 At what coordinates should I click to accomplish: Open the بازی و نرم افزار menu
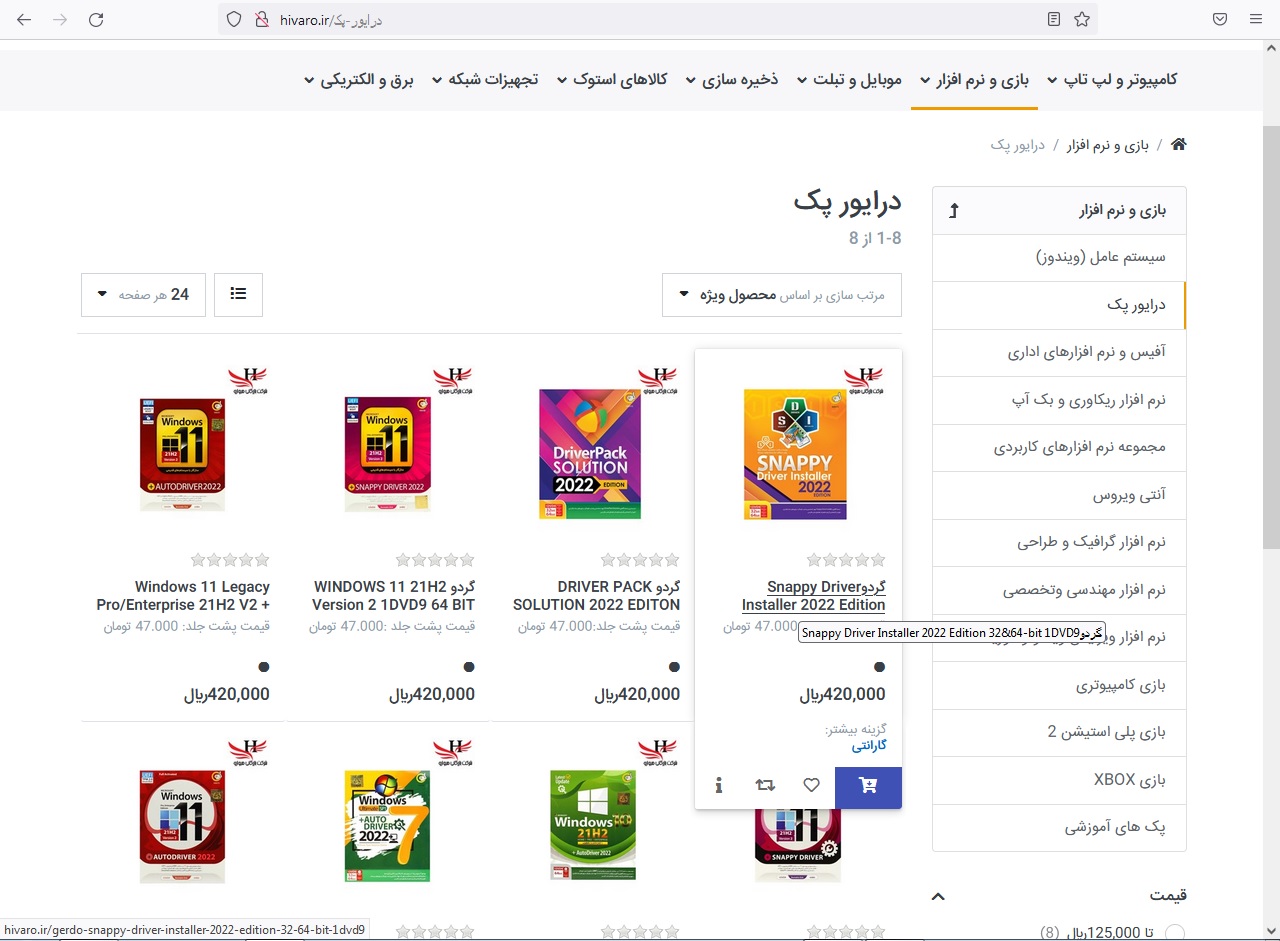974,80
